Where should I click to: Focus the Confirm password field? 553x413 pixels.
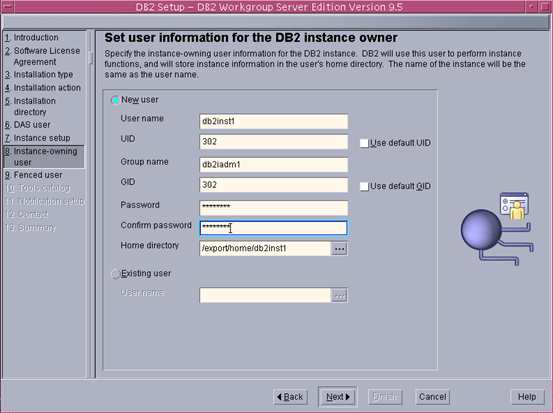[274, 228]
